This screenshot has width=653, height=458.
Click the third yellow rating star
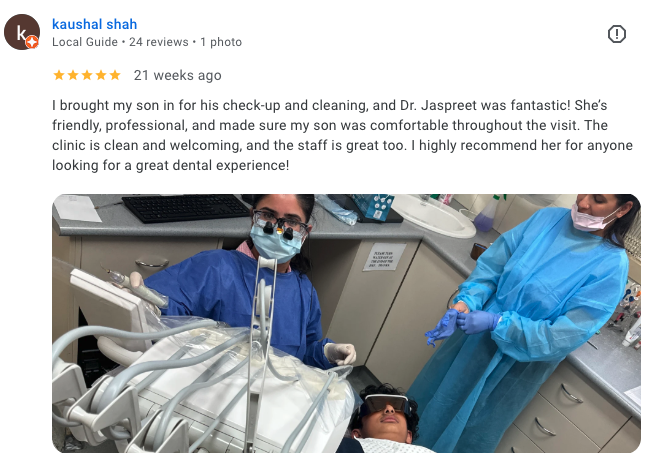(87, 75)
